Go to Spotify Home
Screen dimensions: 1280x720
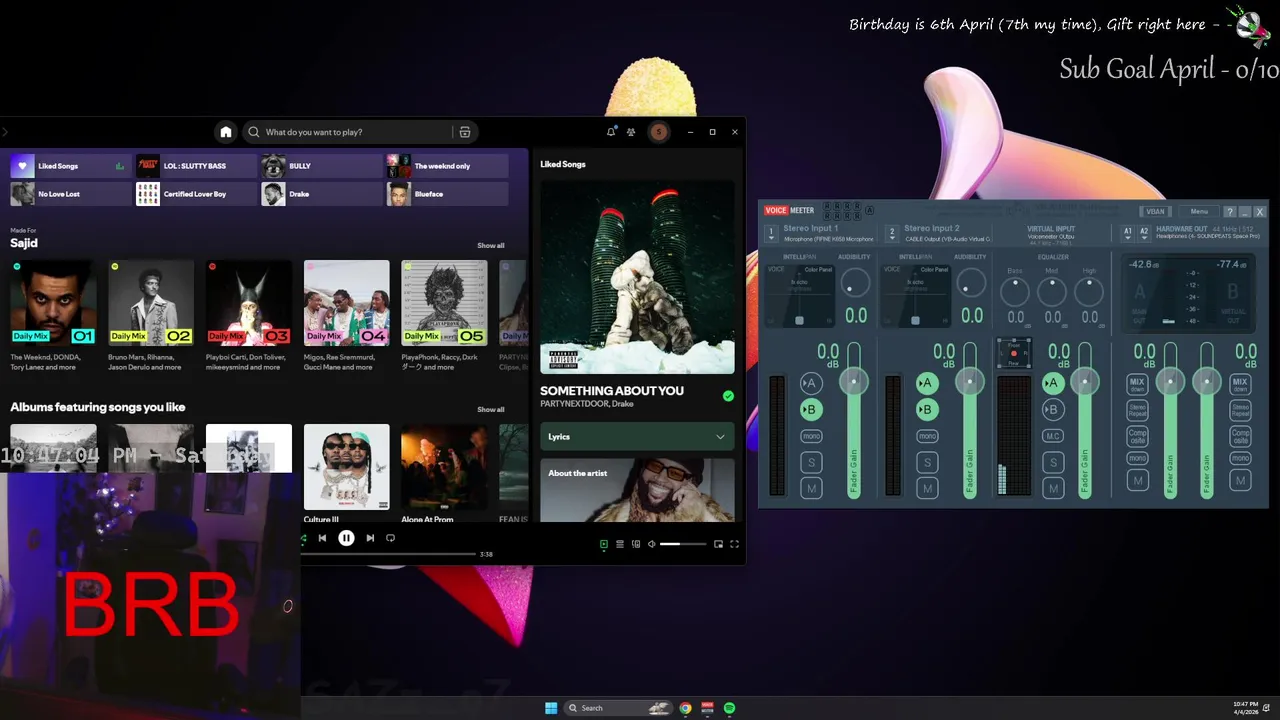tap(226, 132)
